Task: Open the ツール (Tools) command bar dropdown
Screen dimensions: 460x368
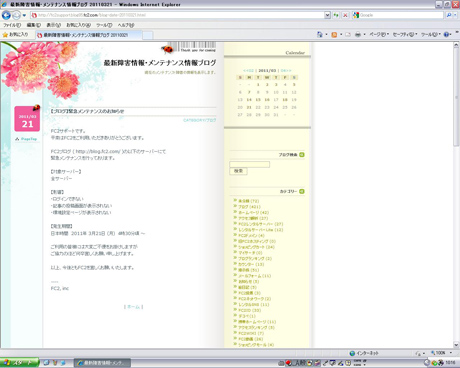Action: click(431, 34)
